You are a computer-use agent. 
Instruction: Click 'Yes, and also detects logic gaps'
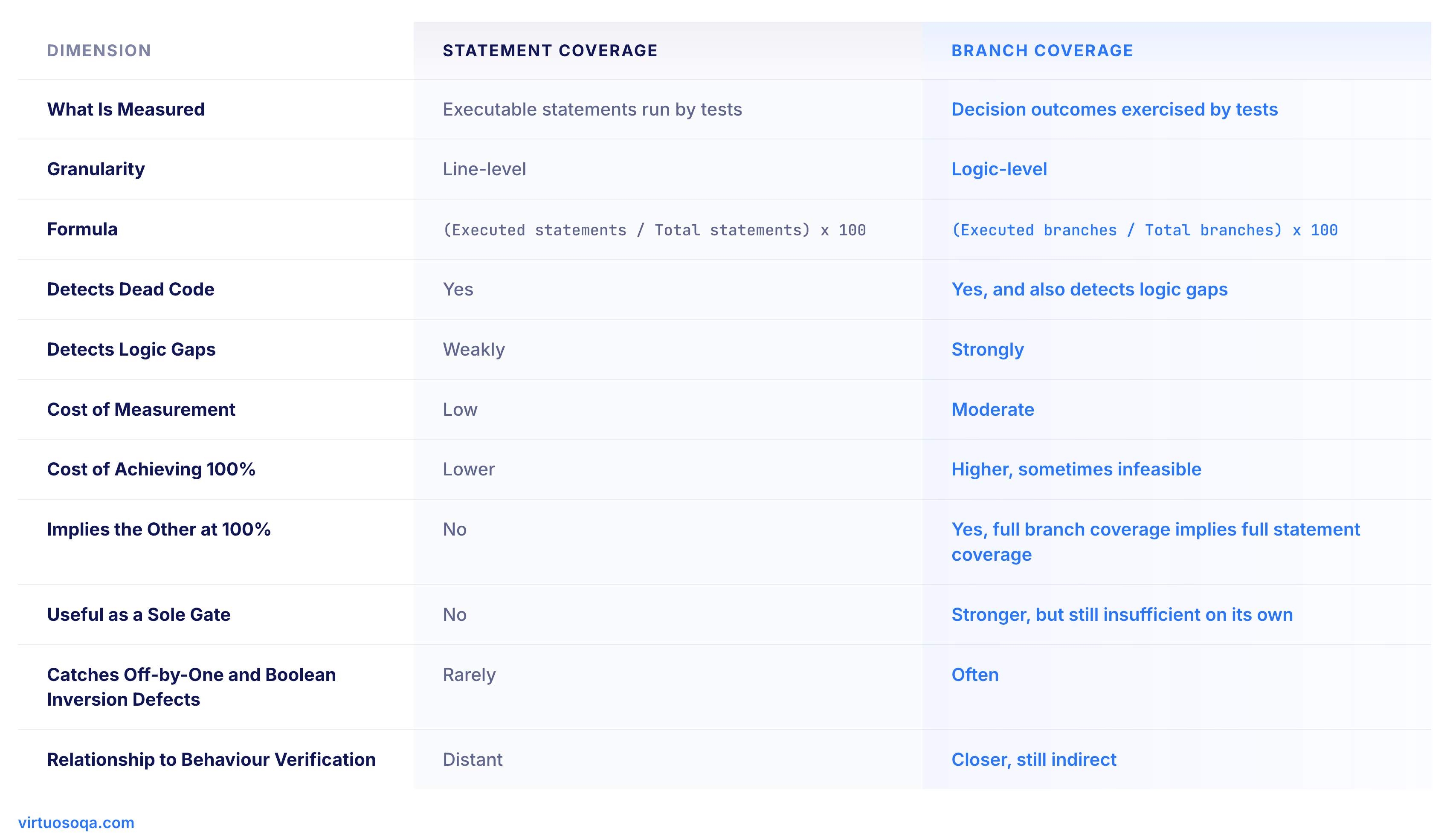coord(1089,290)
